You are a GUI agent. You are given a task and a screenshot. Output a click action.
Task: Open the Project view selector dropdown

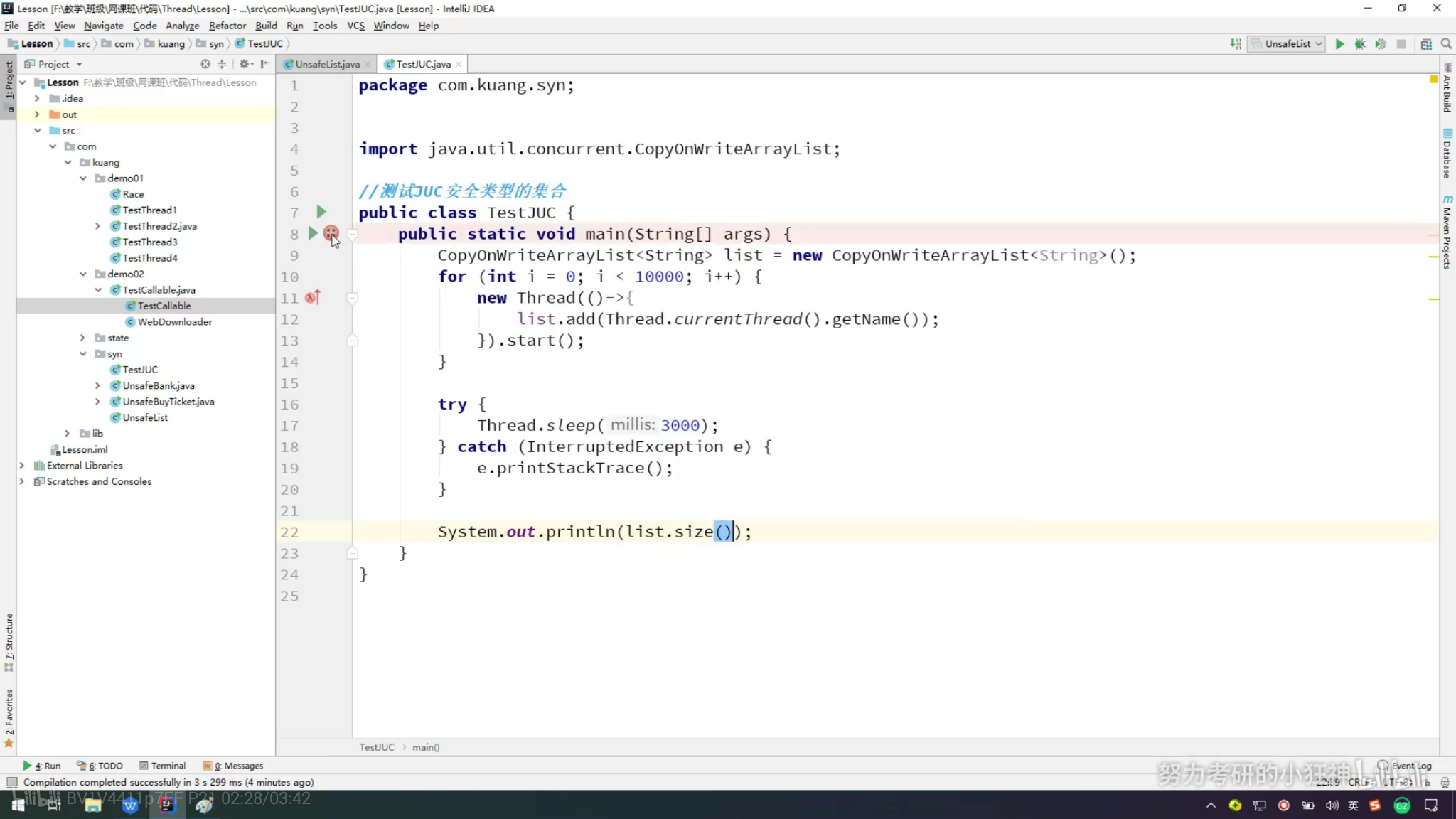pos(54,64)
